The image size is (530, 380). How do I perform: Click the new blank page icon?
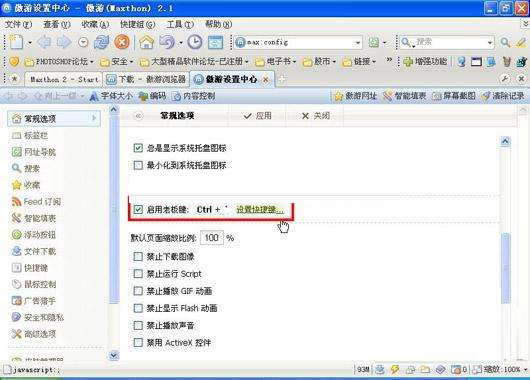(16, 42)
